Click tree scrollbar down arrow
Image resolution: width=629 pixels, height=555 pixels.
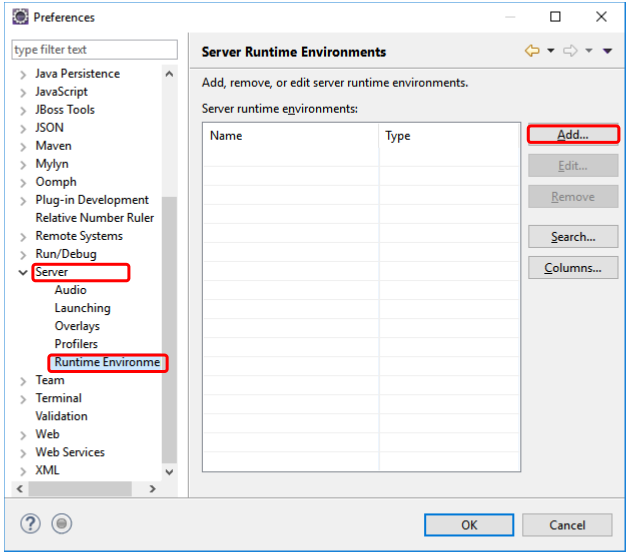[x=169, y=472]
